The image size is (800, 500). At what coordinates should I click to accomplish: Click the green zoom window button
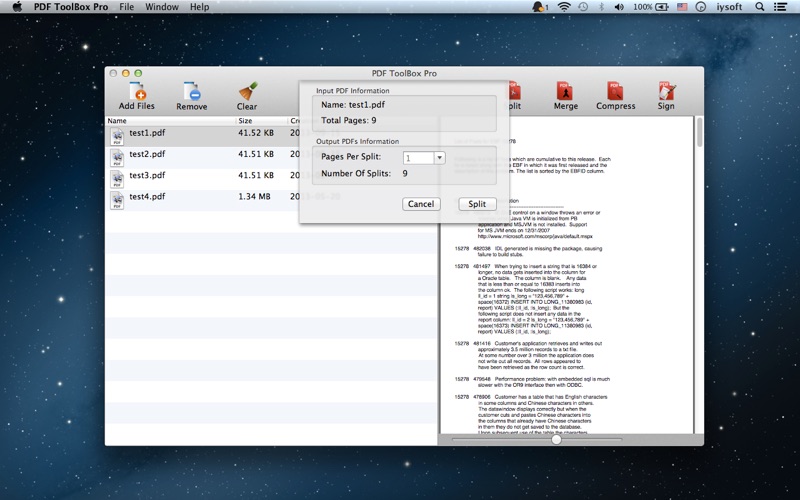click(138, 73)
